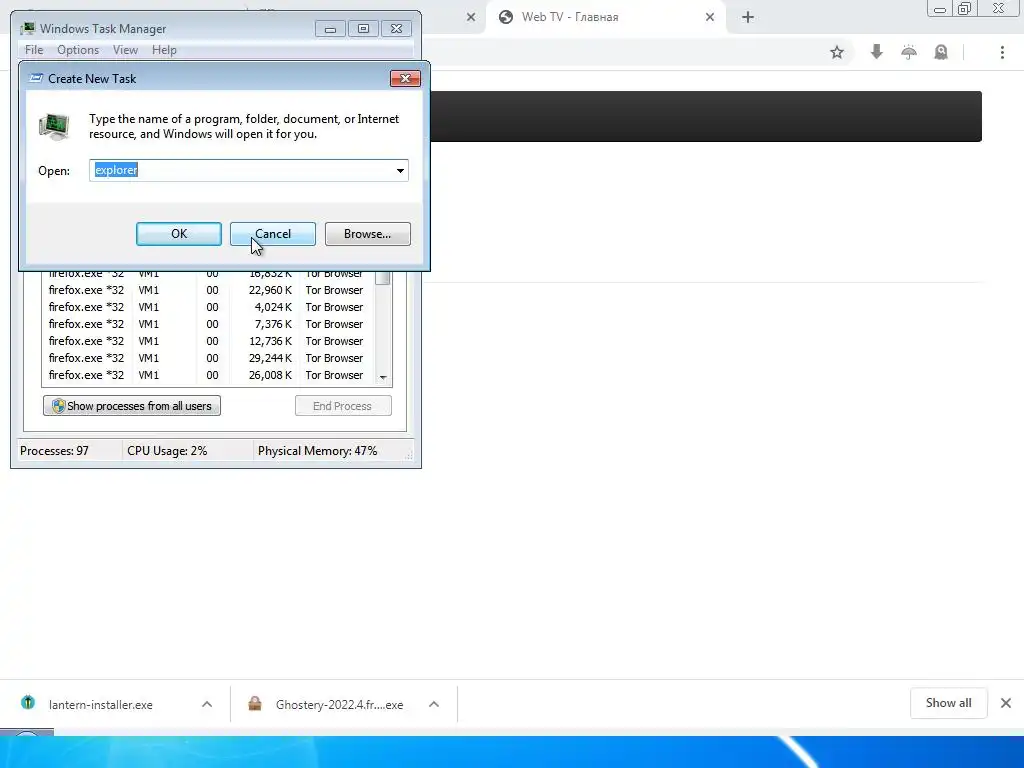1024x768 pixels.
Task: Open Browse... to pick a program
Action: (368, 234)
